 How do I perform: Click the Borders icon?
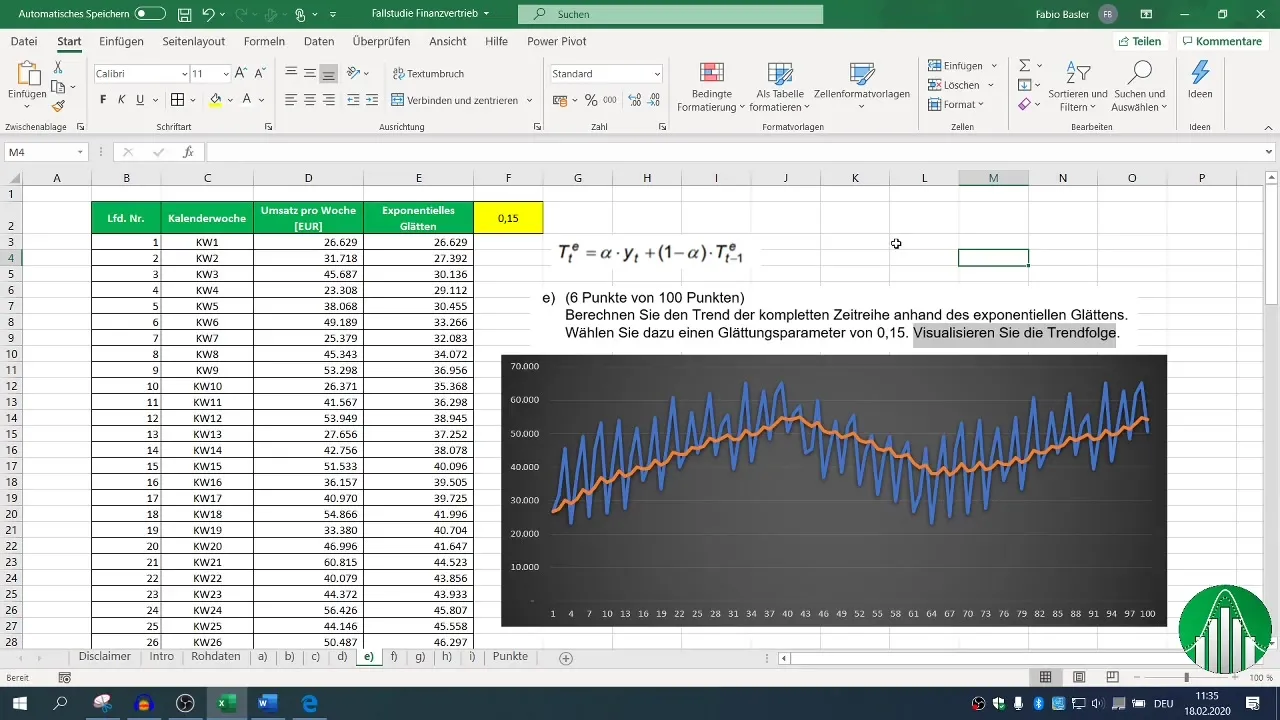177,100
